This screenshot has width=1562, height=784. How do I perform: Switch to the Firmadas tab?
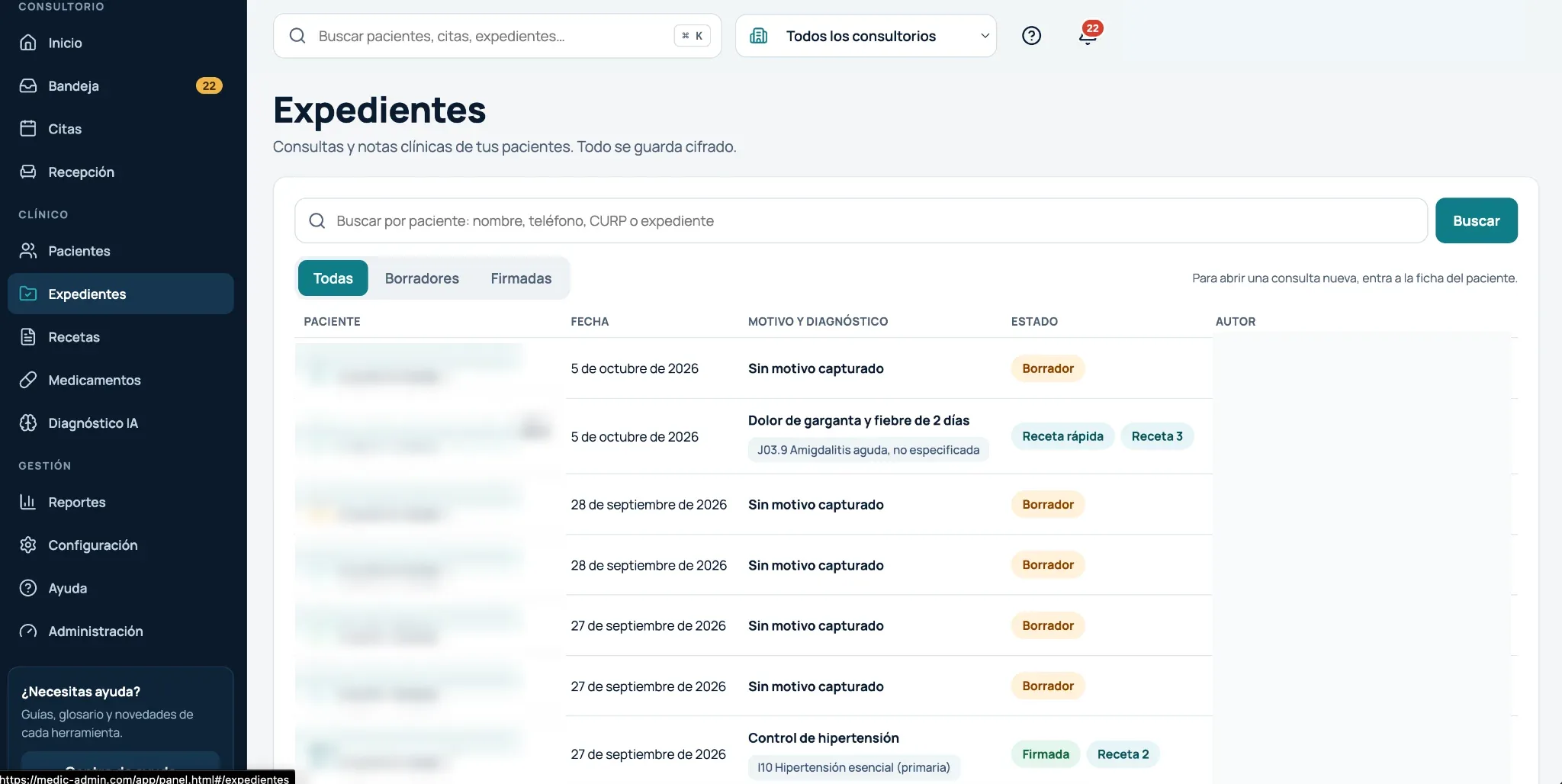521,278
